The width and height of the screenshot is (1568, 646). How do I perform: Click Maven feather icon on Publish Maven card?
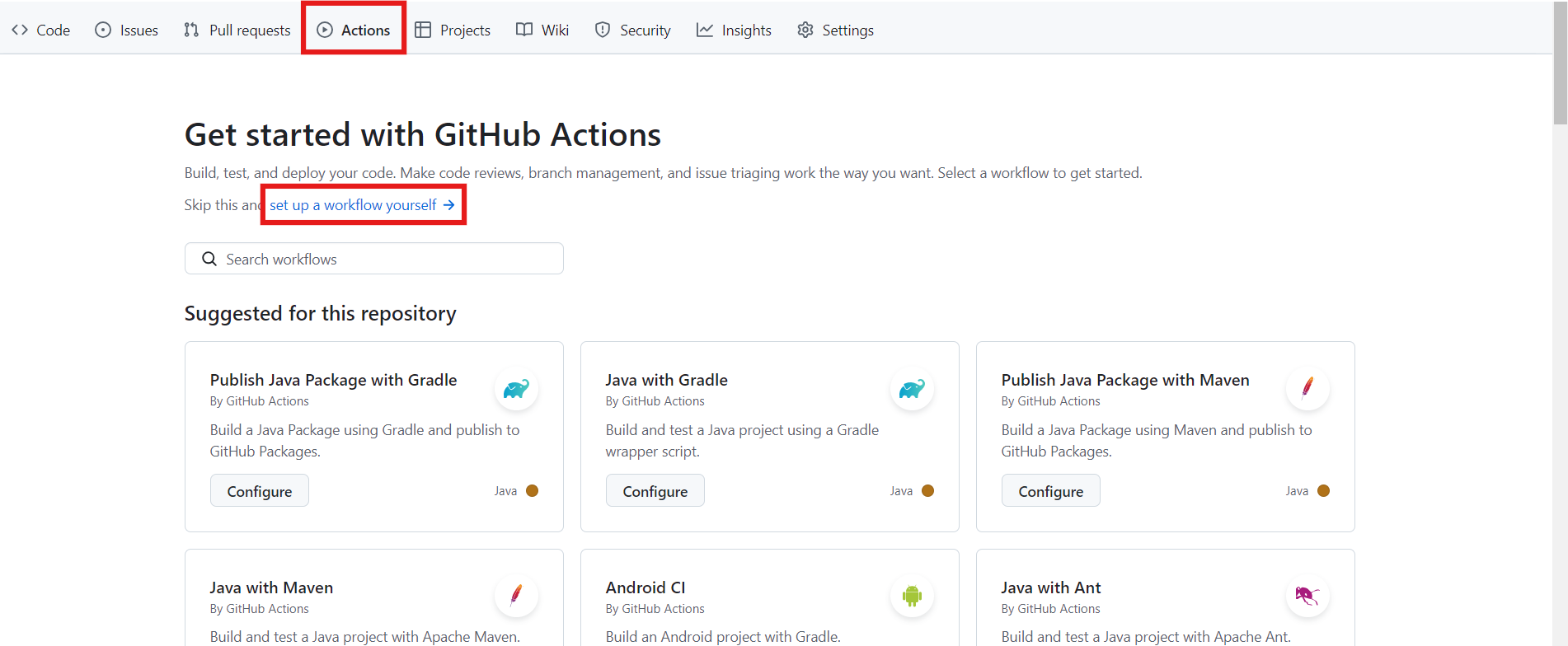[x=1307, y=388]
